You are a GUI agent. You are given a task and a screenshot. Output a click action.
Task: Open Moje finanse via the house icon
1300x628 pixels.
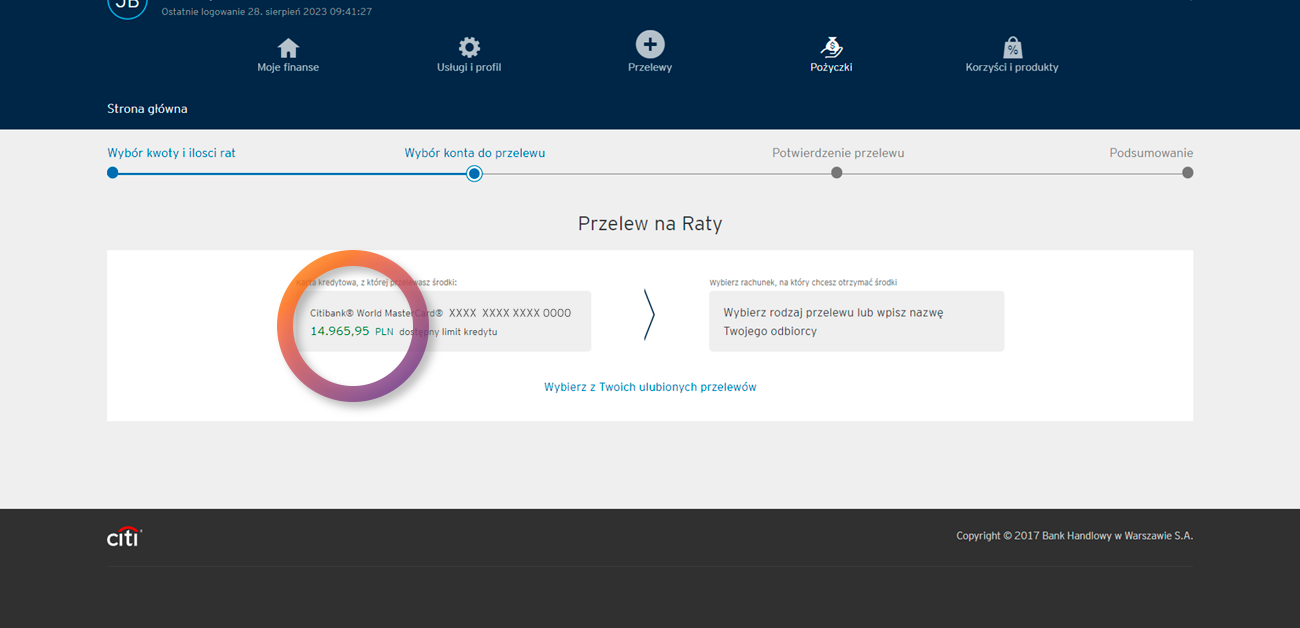pyautogui.click(x=288, y=47)
